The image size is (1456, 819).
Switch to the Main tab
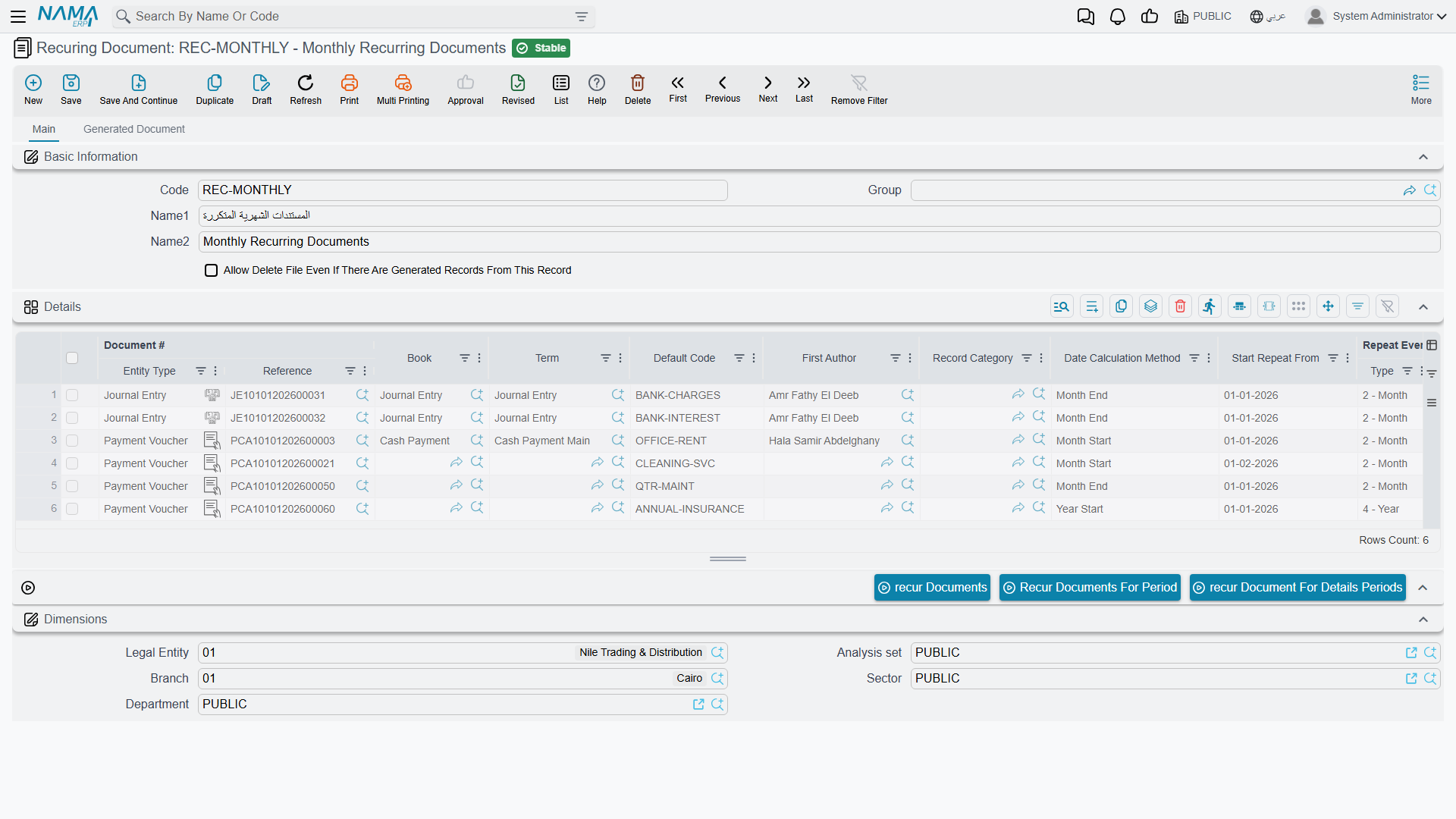coord(44,129)
